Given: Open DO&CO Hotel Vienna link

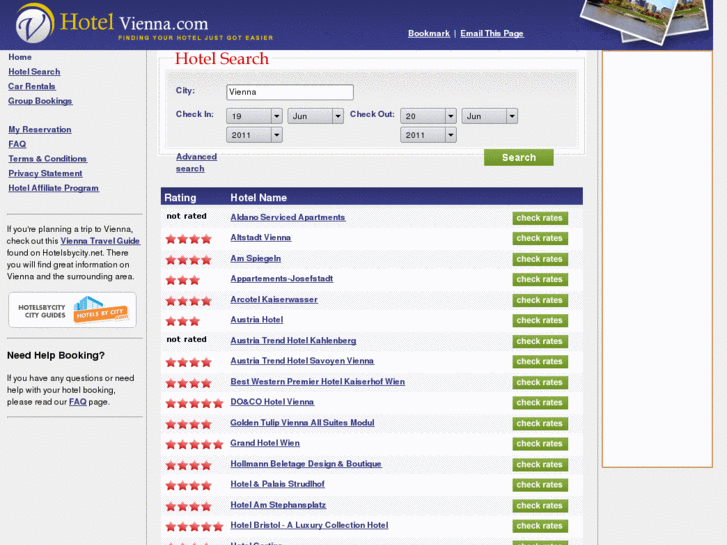Looking at the screenshot, I should 272,402.
